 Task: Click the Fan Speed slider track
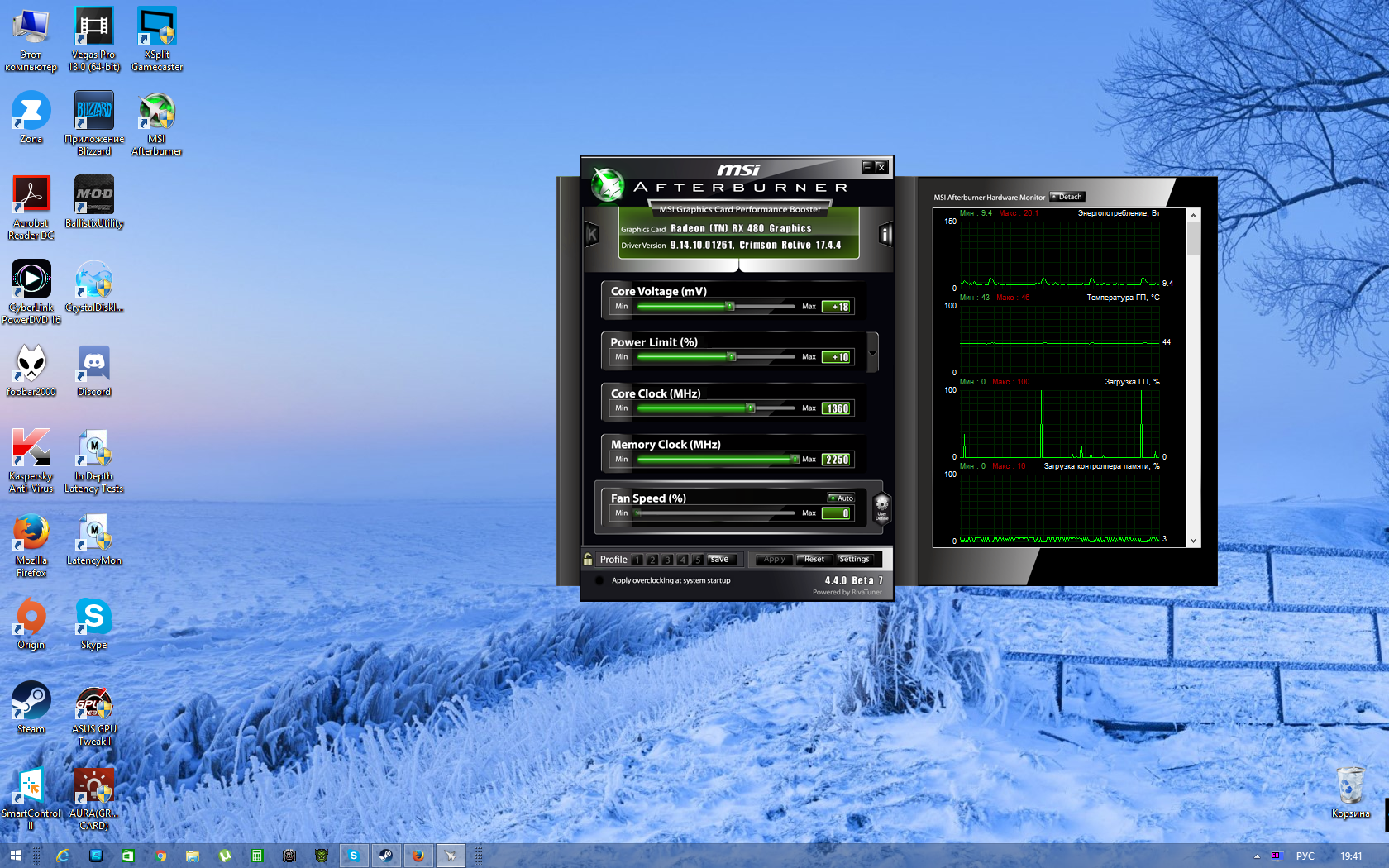pyautogui.click(x=716, y=513)
